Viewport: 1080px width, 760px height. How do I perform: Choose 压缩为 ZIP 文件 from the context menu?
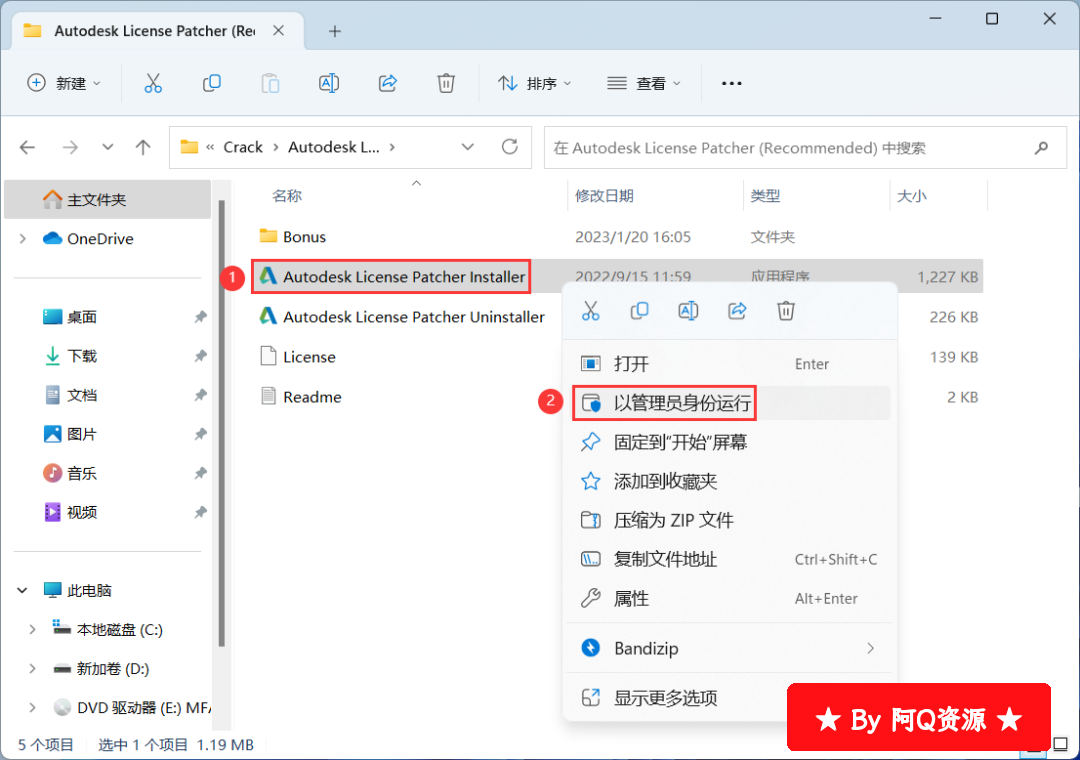pyautogui.click(x=731, y=520)
